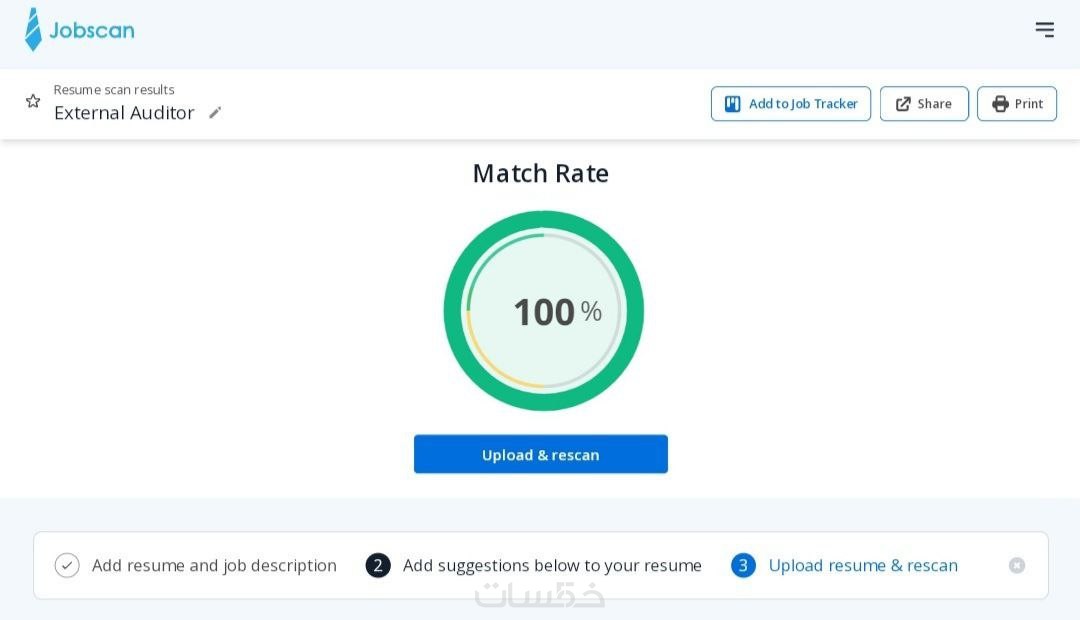This screenshot has width=1080, height=620.
Task: Select the step 3 number badge
Action: (743, 566)
